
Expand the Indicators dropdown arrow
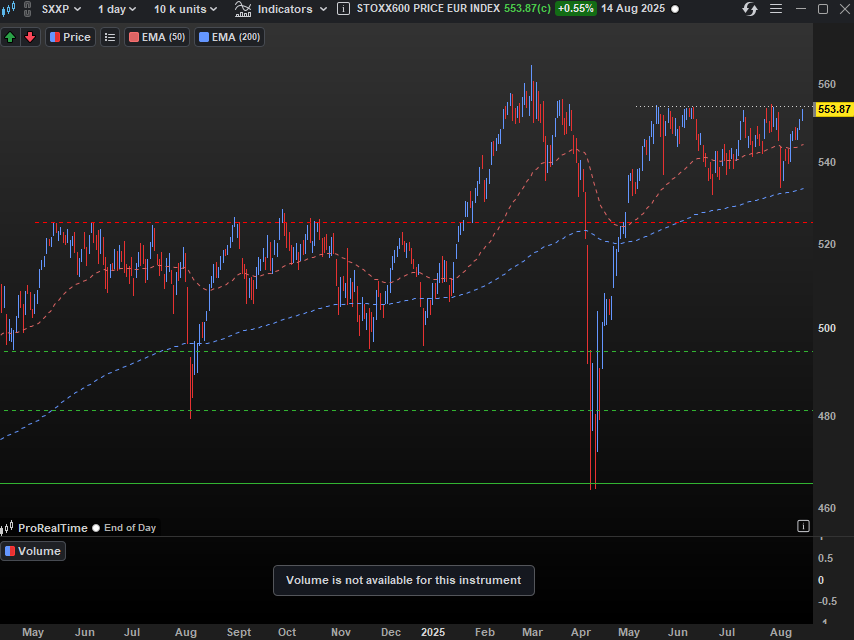pos(324,9)
